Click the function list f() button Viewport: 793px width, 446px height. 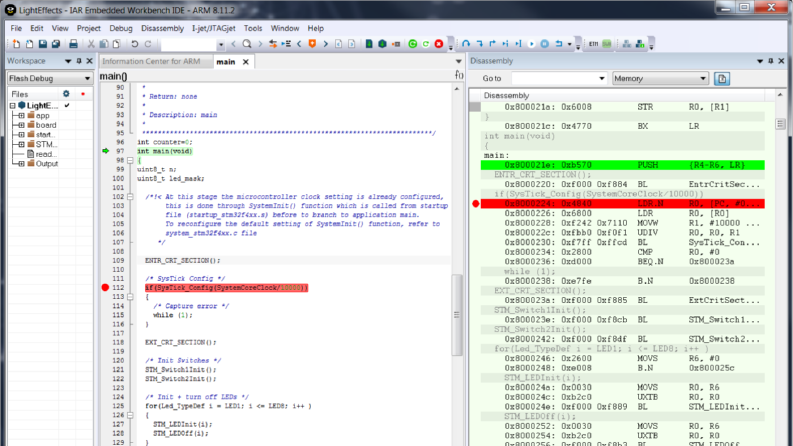tap(459, 75)
